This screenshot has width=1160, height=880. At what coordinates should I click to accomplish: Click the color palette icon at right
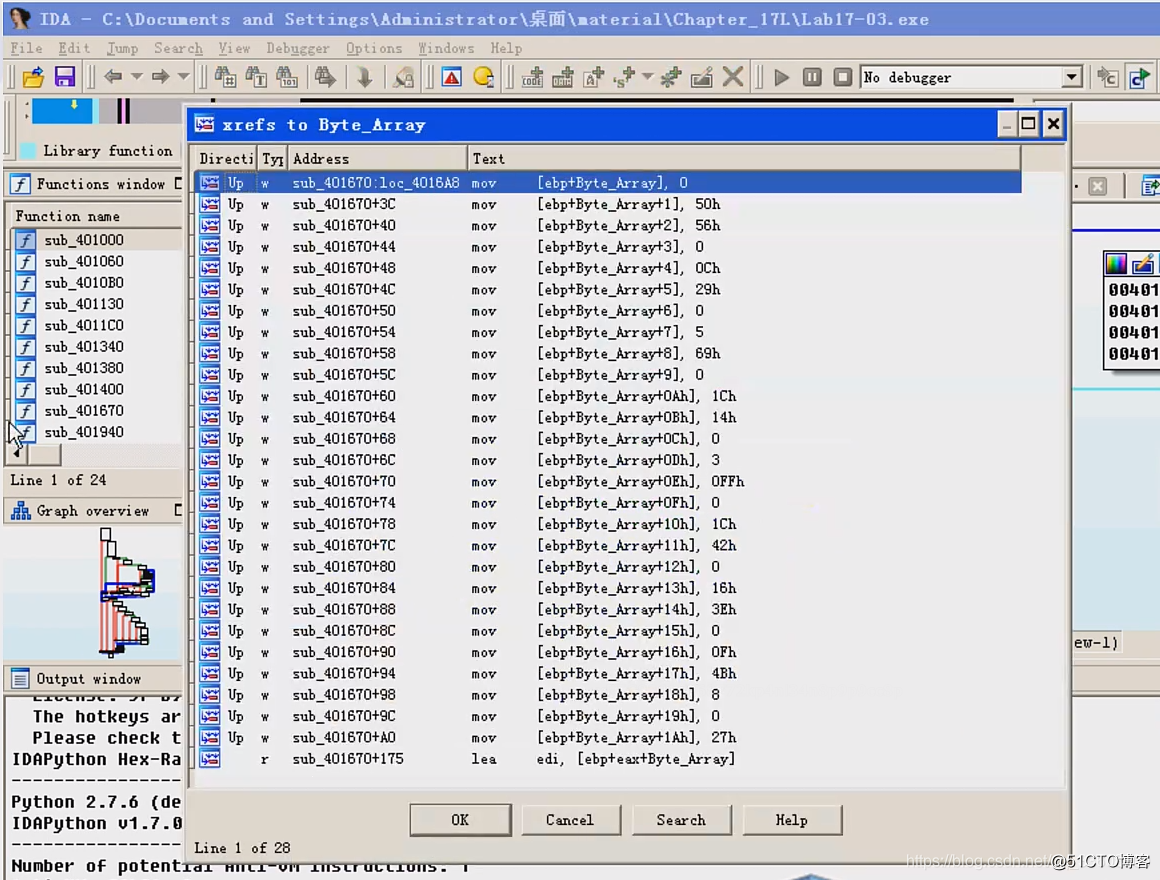[x=1116, y=264]
